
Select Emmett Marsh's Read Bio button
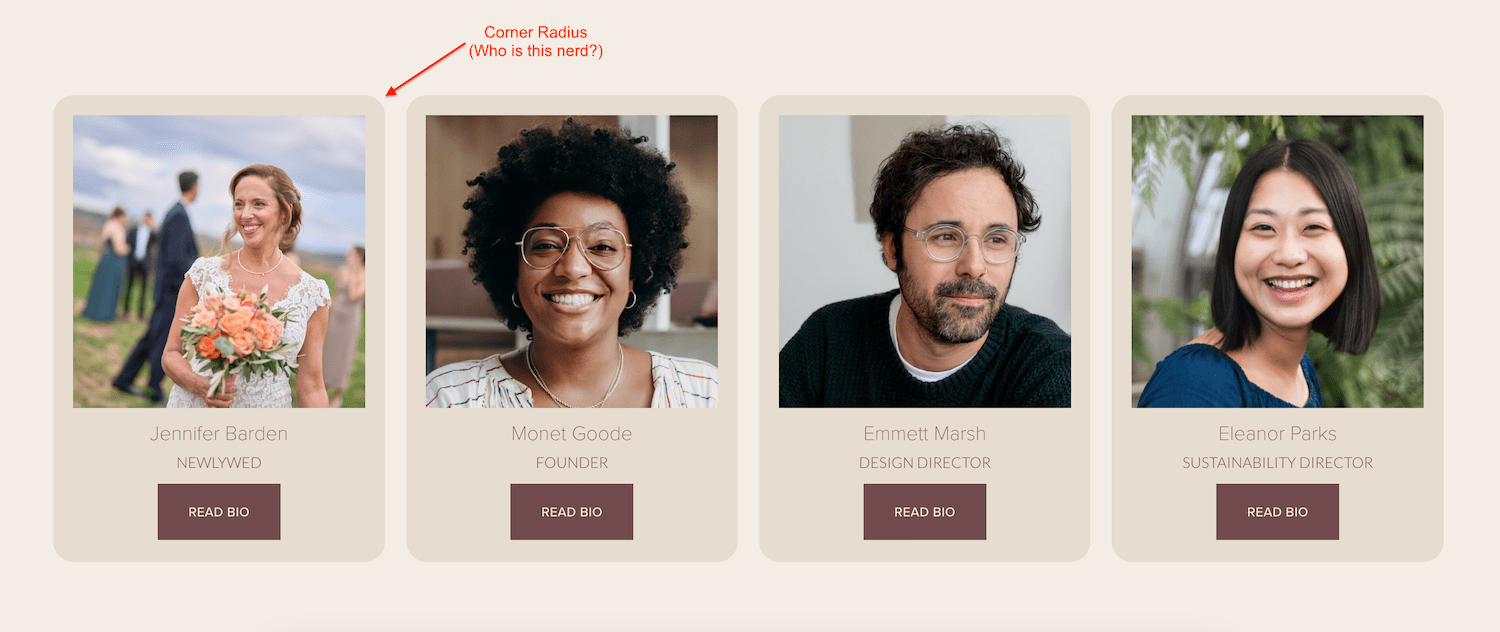pos(925,512)
